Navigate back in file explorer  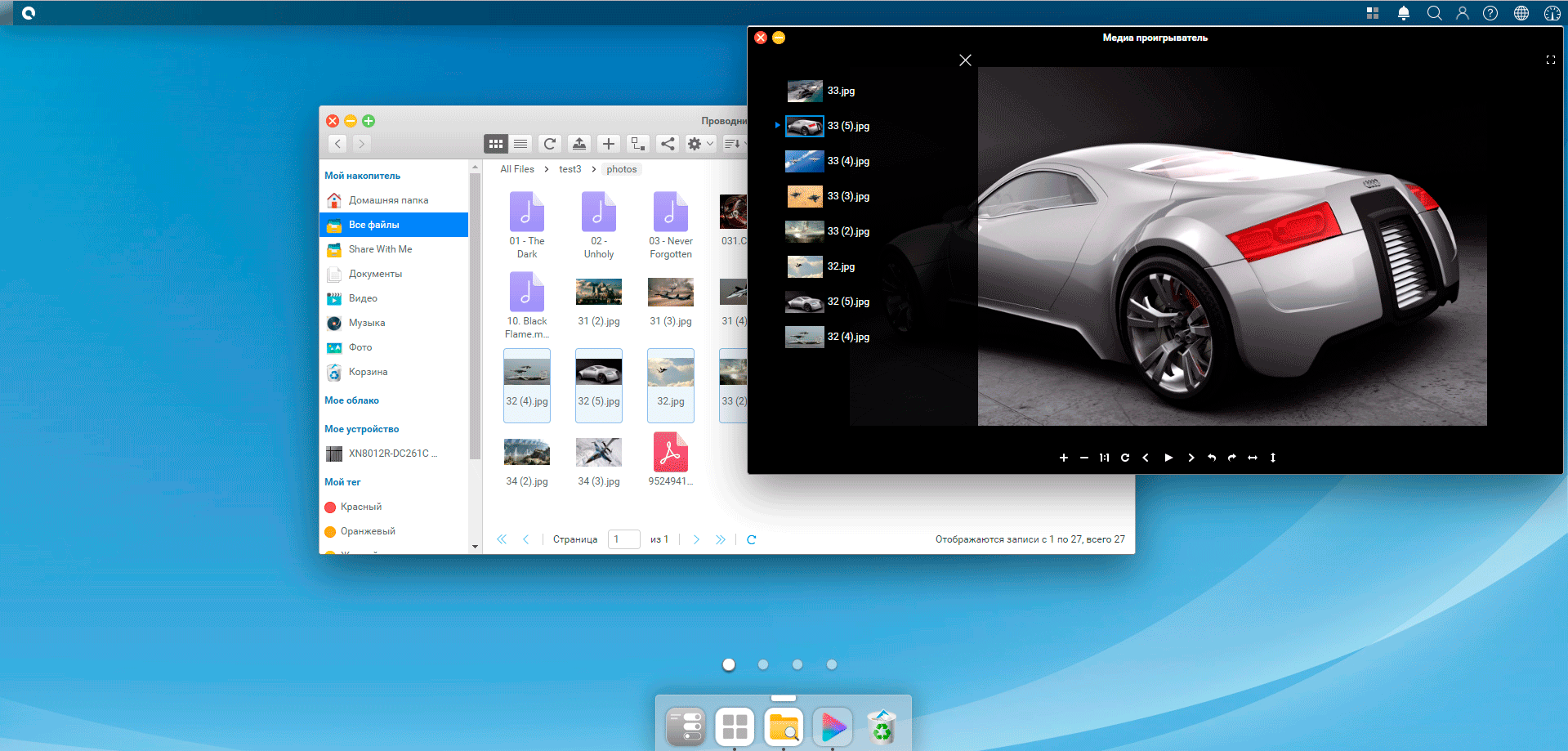click(337, 144)
